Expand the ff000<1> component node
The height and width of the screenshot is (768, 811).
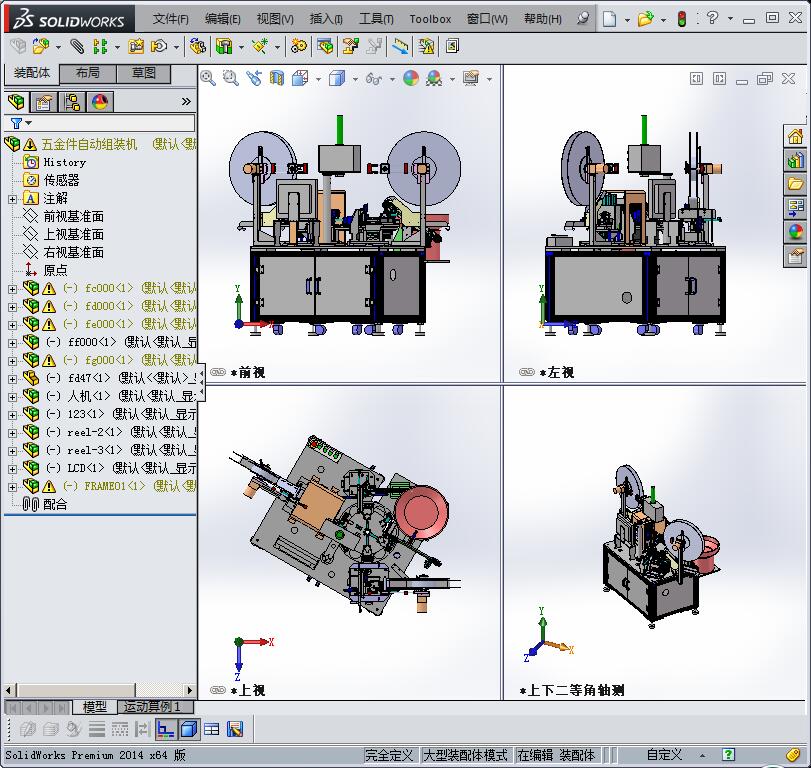point(12,343)
